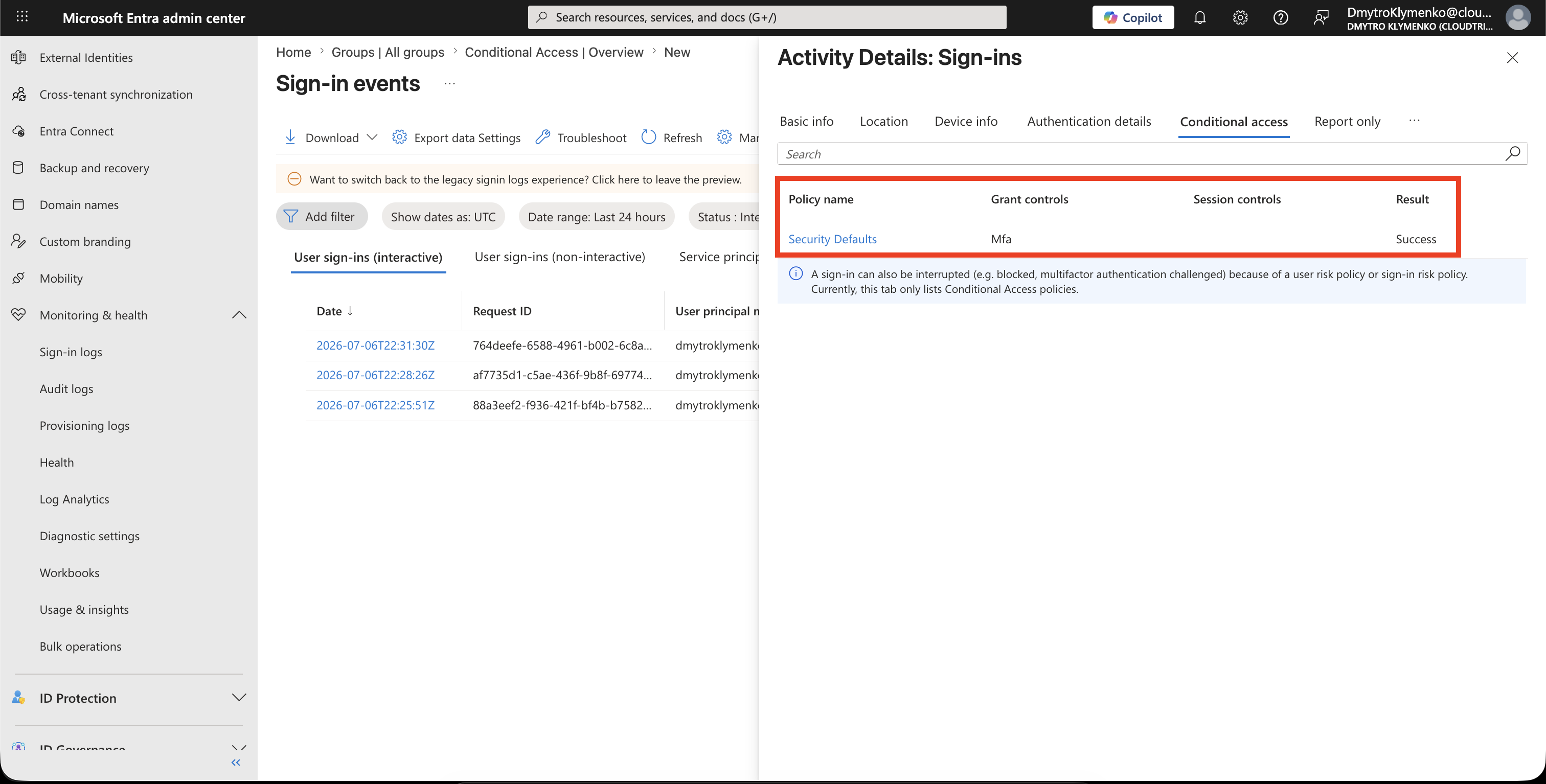
Task: Open the Security Defaults policy link
Action: click(x=832, y=239)
